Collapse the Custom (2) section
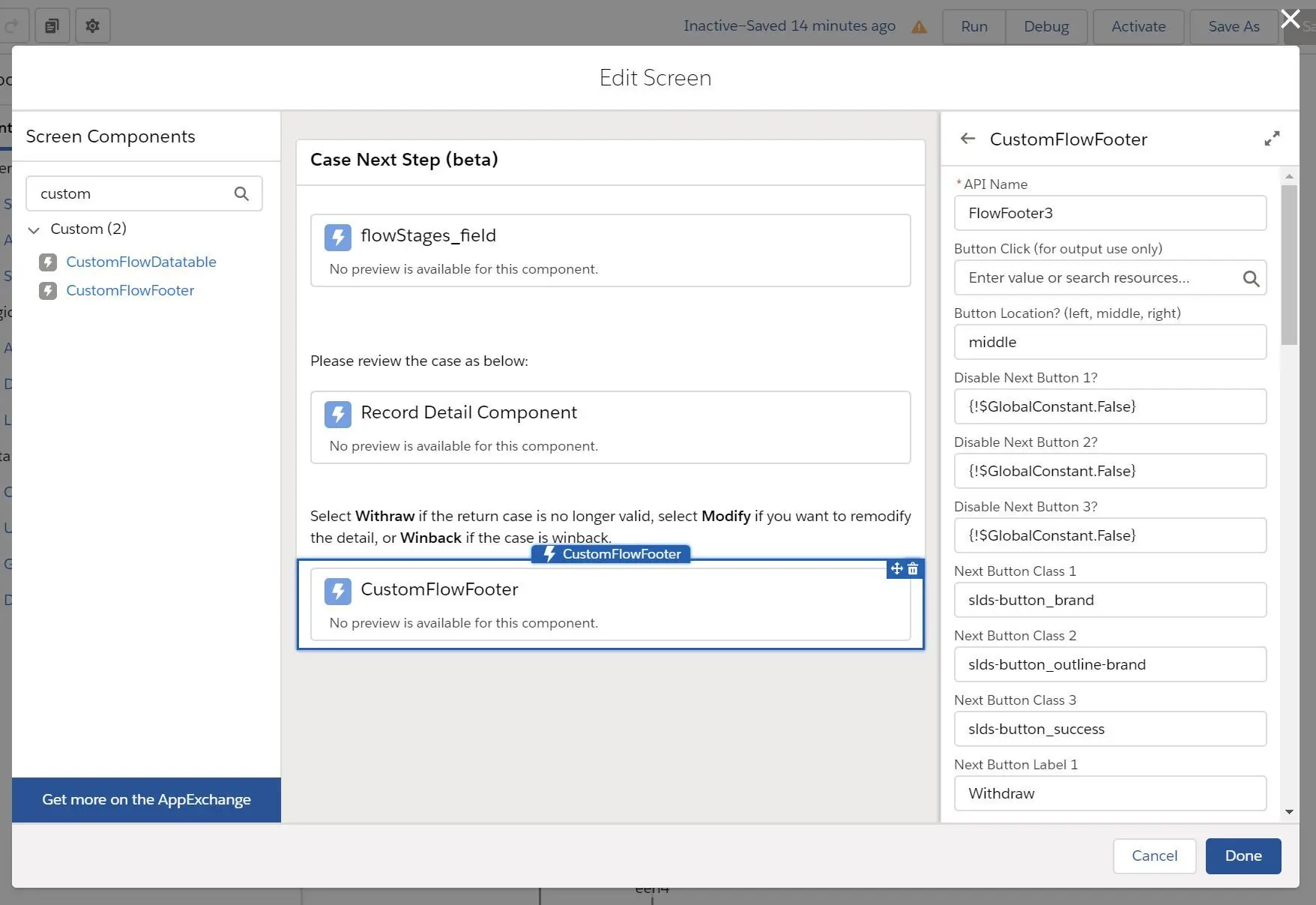The image size is (1316, 905). (34, 229)
